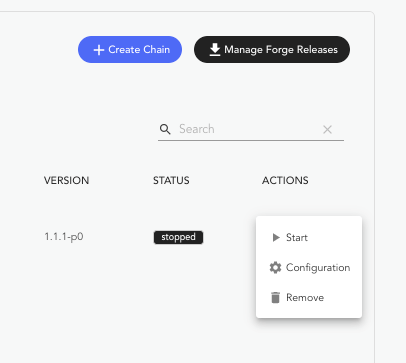Click the plus icon on Create Chain

pos(99,50)
